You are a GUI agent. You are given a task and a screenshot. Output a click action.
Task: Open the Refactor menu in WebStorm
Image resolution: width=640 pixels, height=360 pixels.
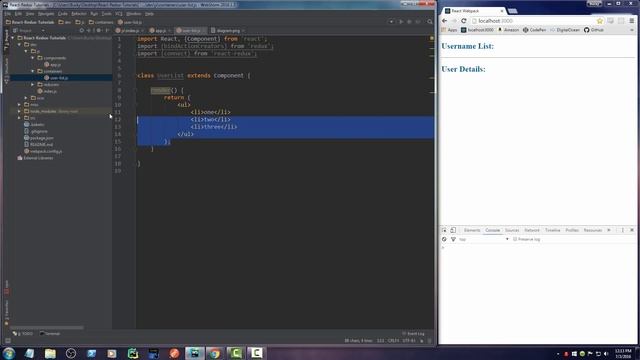[79, 14]
